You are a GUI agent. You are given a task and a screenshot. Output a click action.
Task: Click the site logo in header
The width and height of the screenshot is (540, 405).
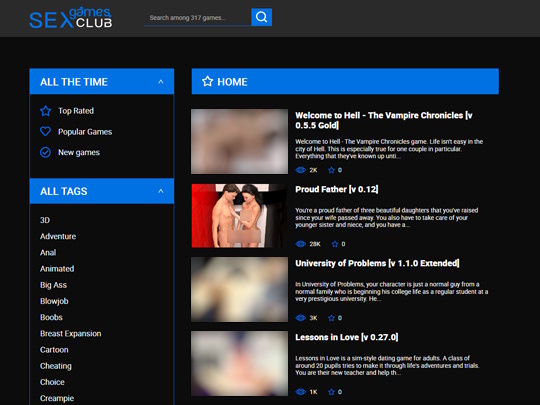pyautogui.click(x=71, y=18)
